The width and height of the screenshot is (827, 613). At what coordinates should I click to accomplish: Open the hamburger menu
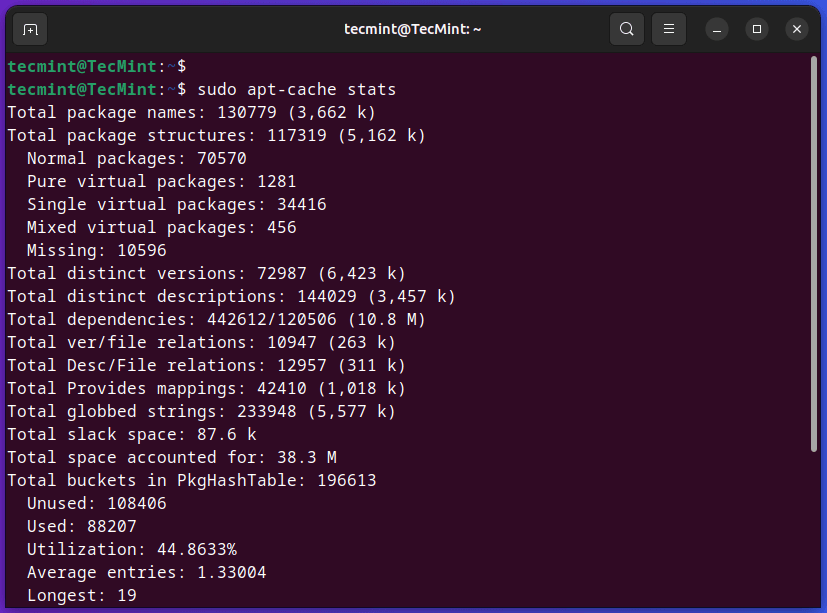(x=669, y=29)
